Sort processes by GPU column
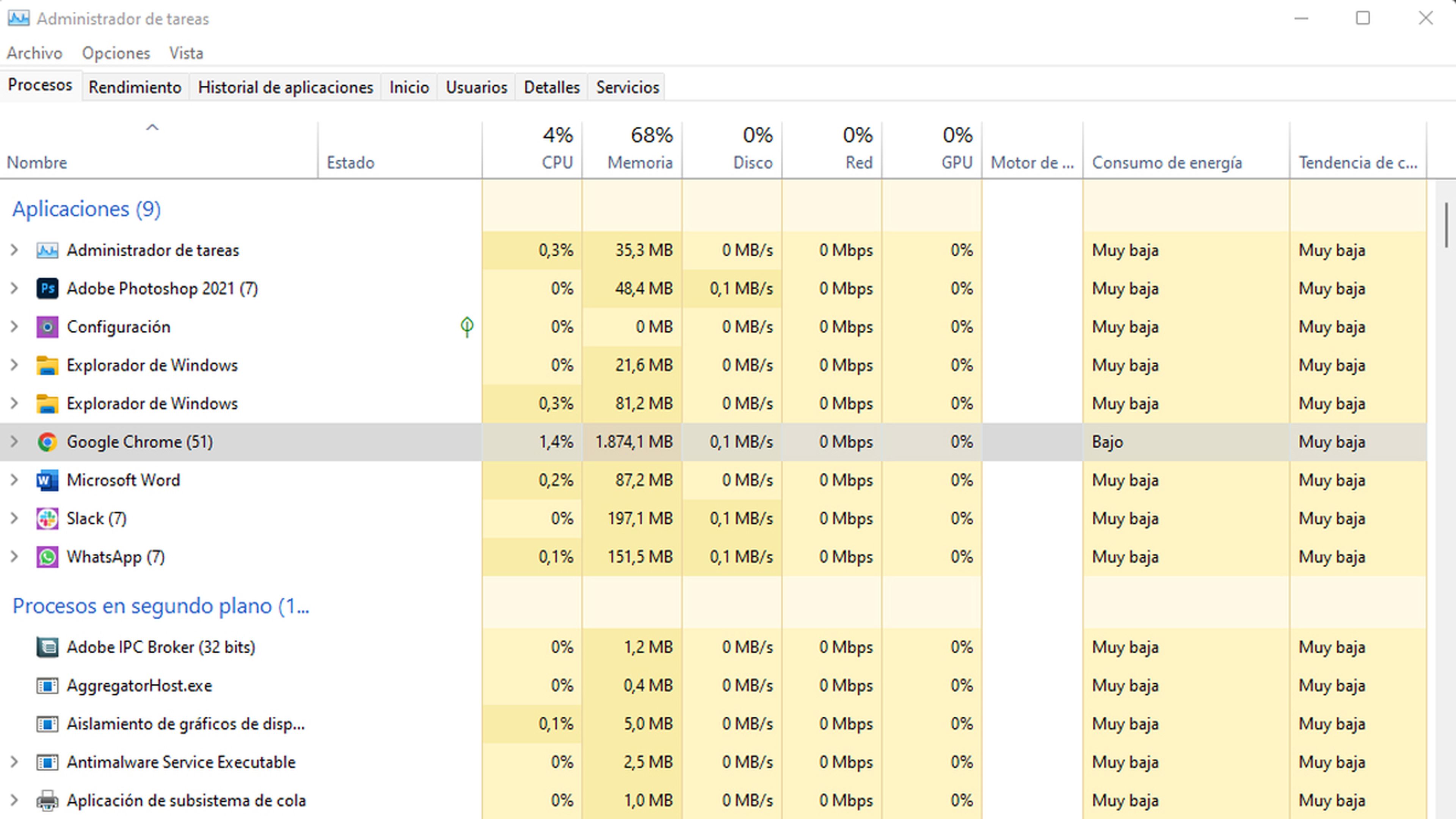Viewport: 1456px width, 819px height. click(x=932, y=150)
